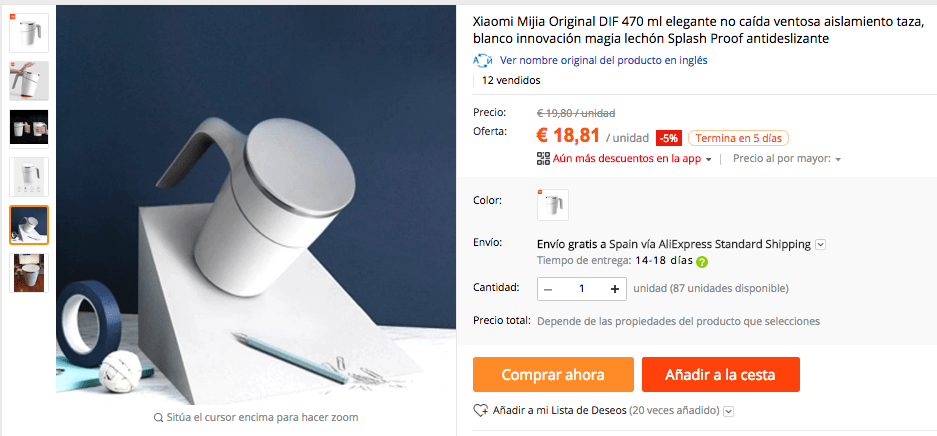Click the 'Comprar ahora' button

tap(553, 374)
